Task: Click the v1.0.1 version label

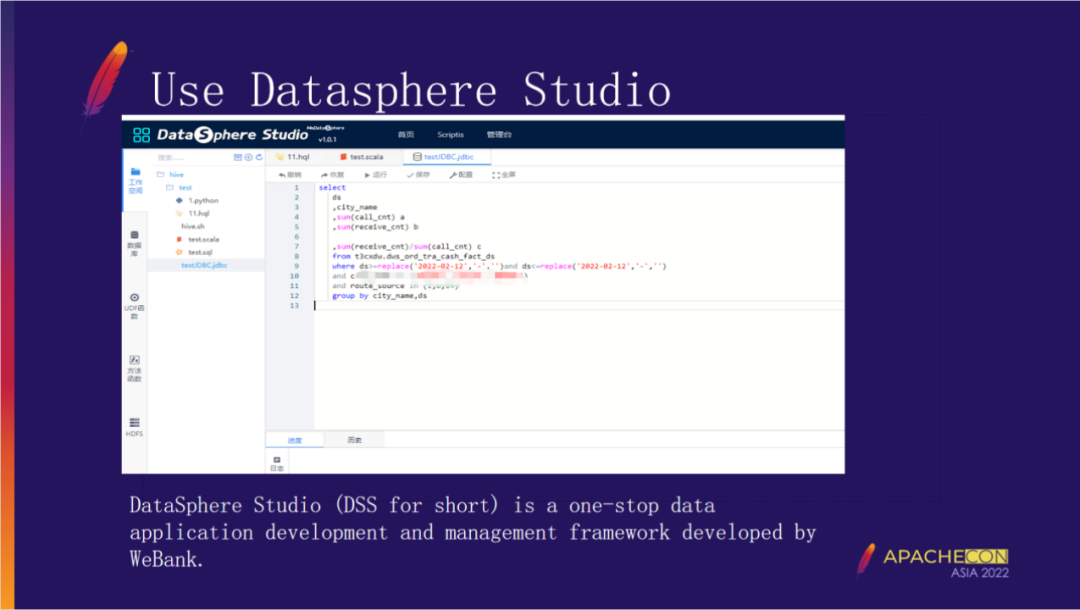Action: coord(327,140)
